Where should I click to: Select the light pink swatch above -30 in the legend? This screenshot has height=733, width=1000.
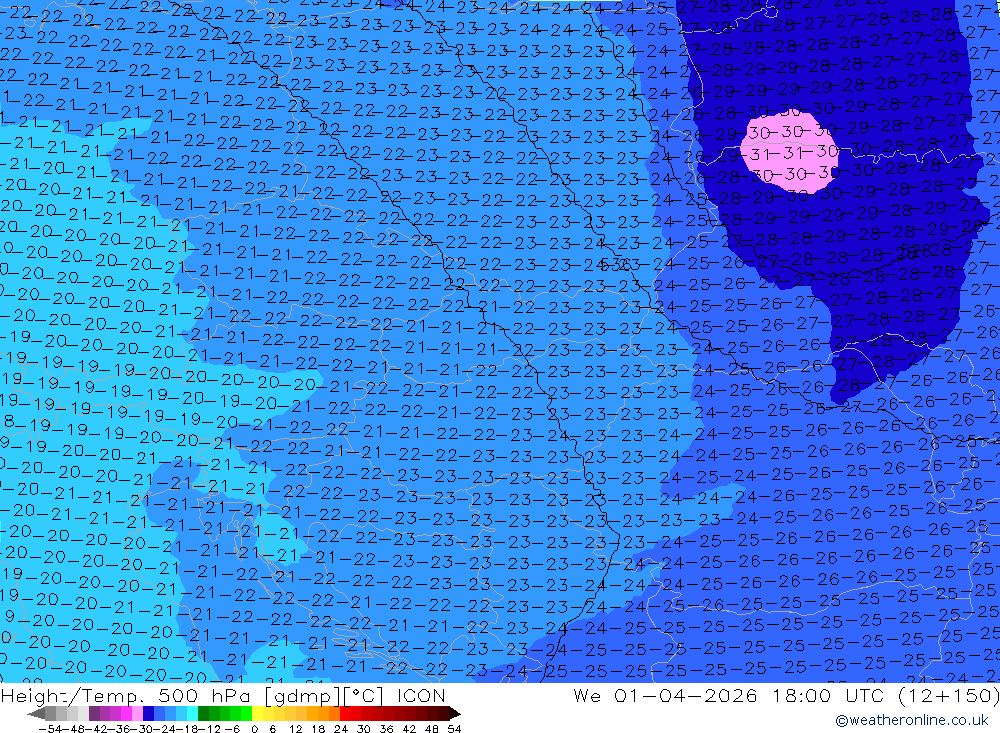137,713
